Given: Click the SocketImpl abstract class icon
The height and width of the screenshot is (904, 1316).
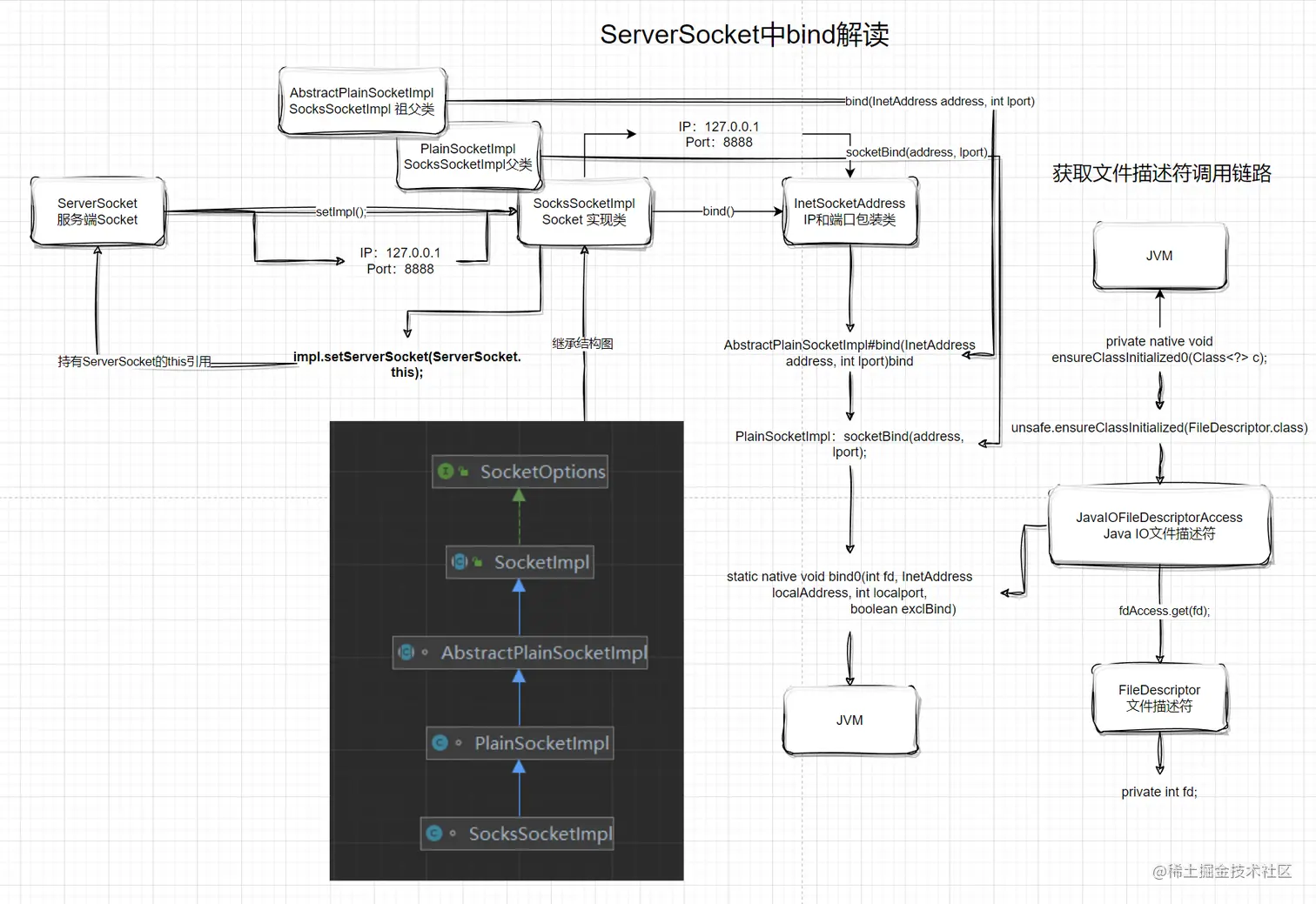Looking at the screenshot, I should [459, 562].
